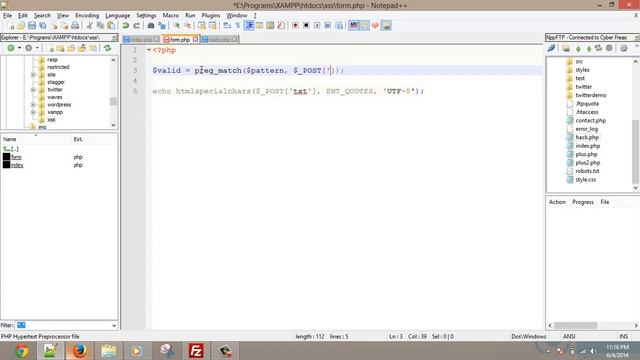
Task: Click the Explorer refresh green arrows icon
Action: point(107,48)
